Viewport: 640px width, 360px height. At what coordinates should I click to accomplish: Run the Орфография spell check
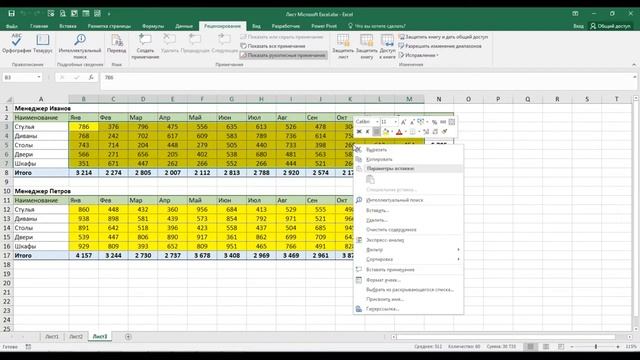point(16,44)
